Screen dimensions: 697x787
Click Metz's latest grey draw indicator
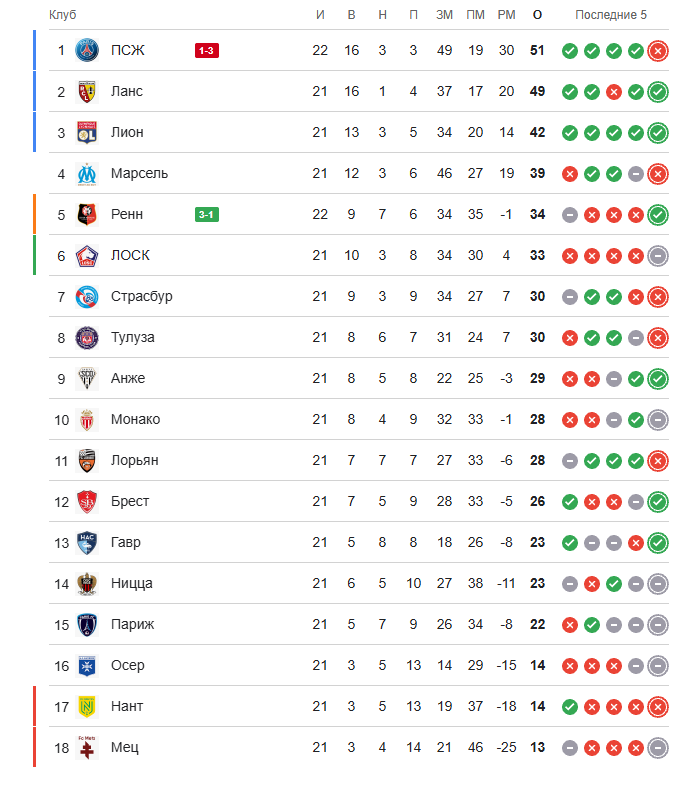click(x=658, y=748)
